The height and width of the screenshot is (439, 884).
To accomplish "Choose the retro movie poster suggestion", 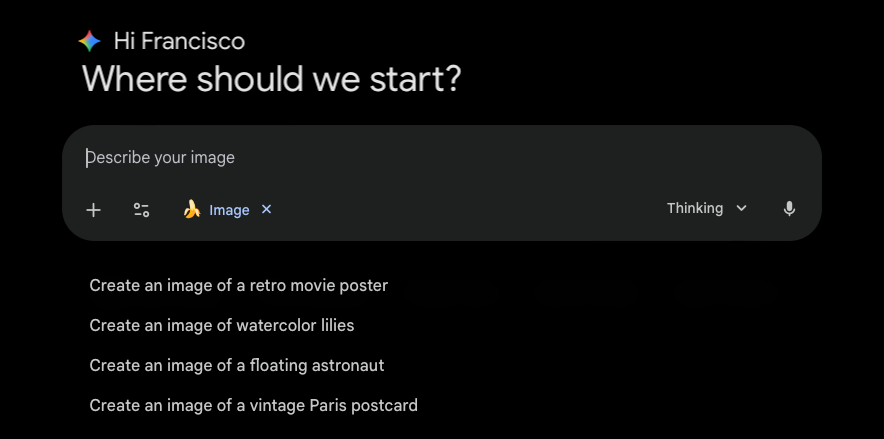I will click(238, 285).
